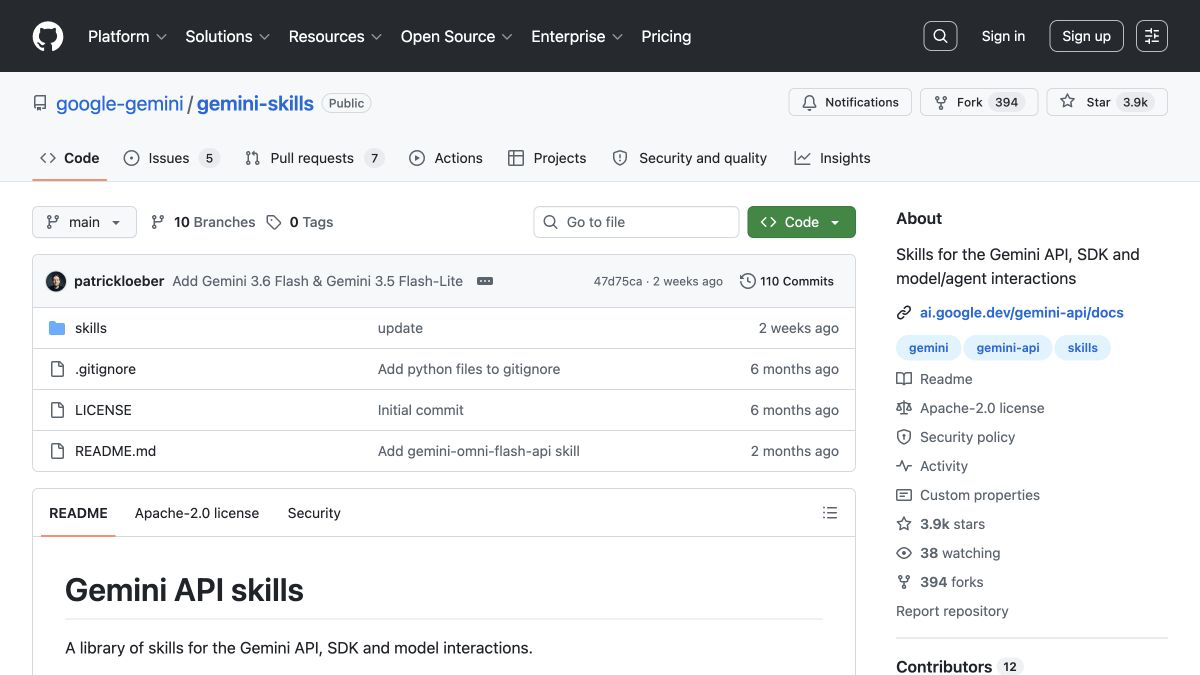Click the README.md file icon
1200x675 pixels.
click(x=57, y=451)
